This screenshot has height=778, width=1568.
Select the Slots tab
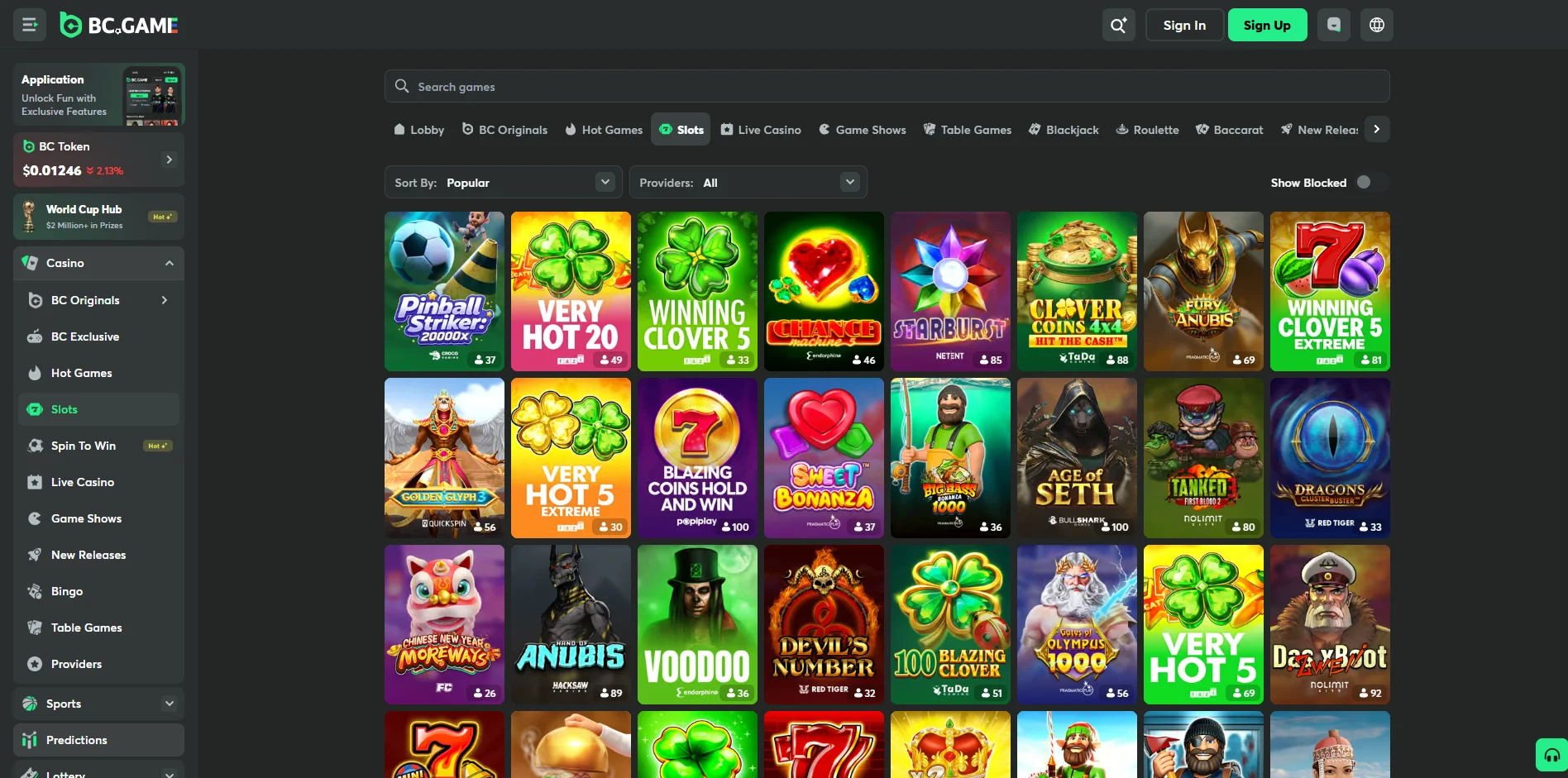click(x=681, y=129)
